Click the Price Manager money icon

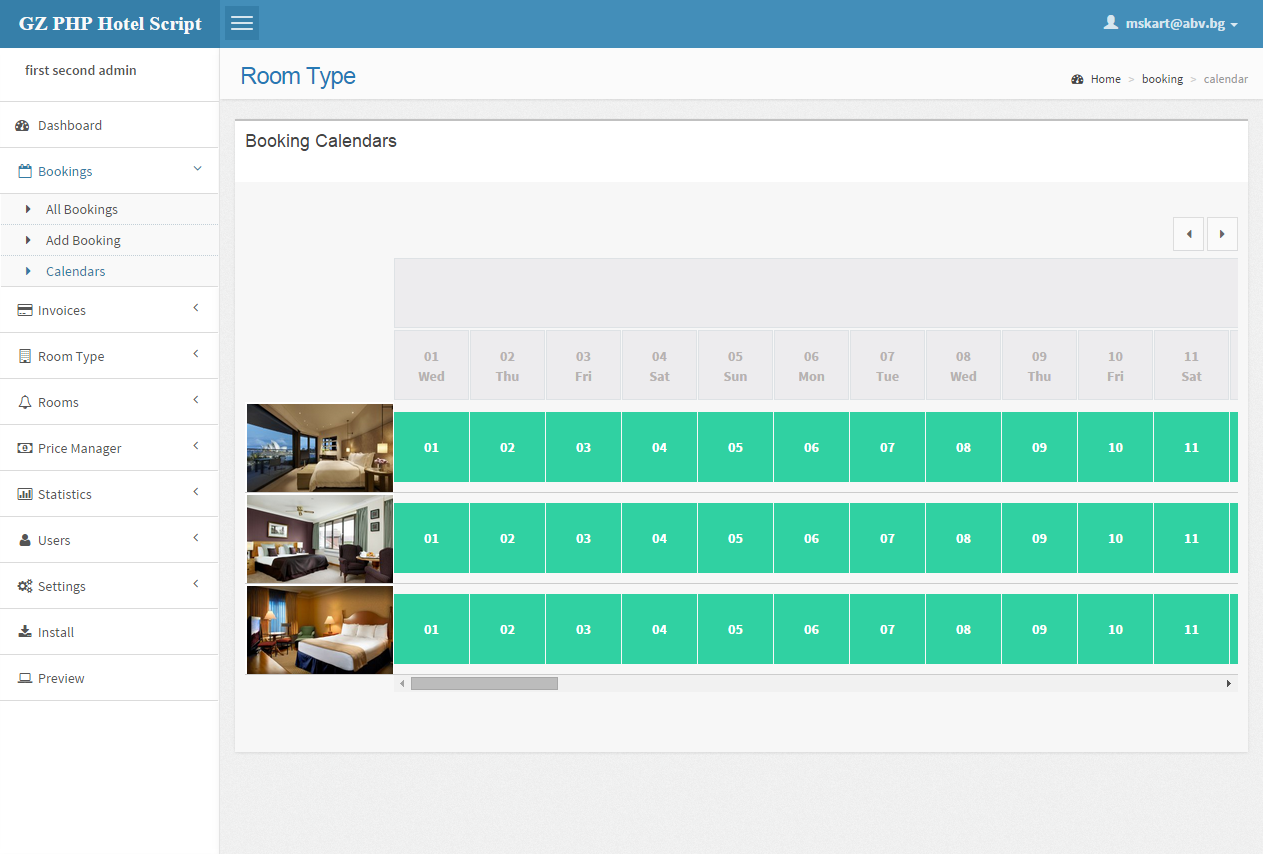(x=25, y=448)
